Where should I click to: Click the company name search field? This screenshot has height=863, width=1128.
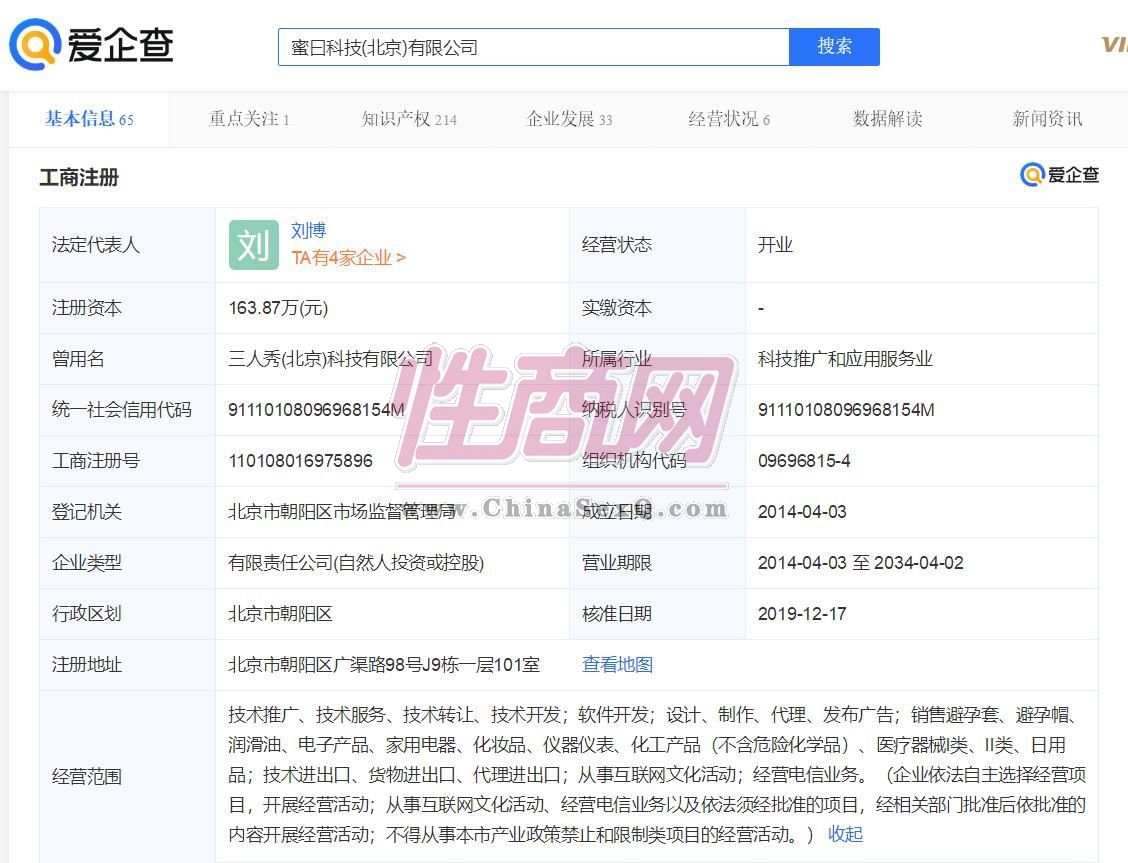click(x=533, y=47)
